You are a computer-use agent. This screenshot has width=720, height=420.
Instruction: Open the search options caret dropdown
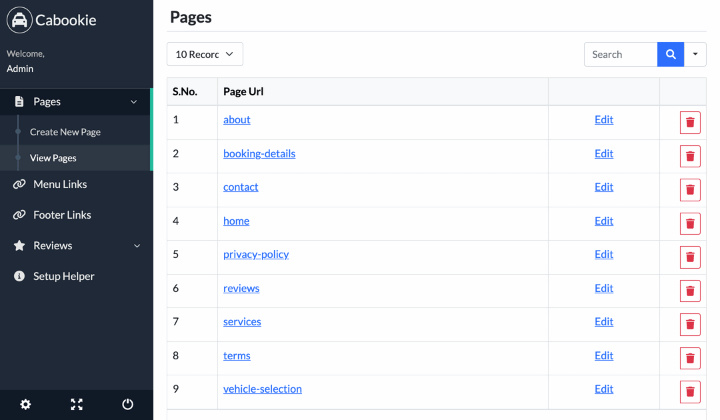click(x=695, y=54)
